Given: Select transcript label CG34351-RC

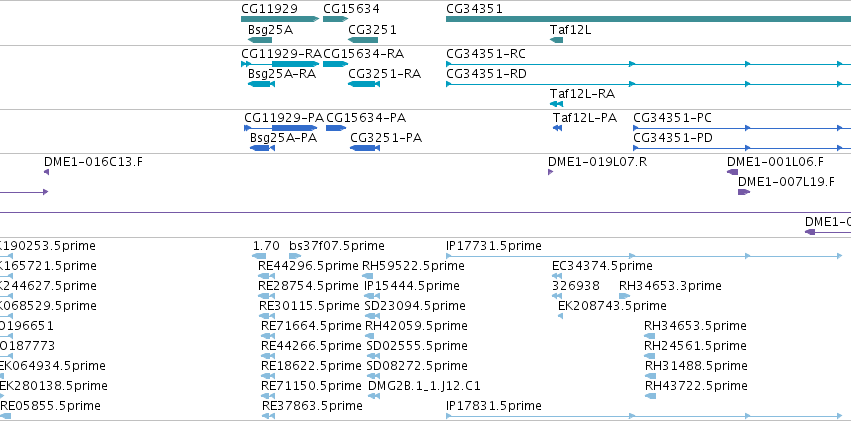Looking at the screenshot, I should (486, 54).
